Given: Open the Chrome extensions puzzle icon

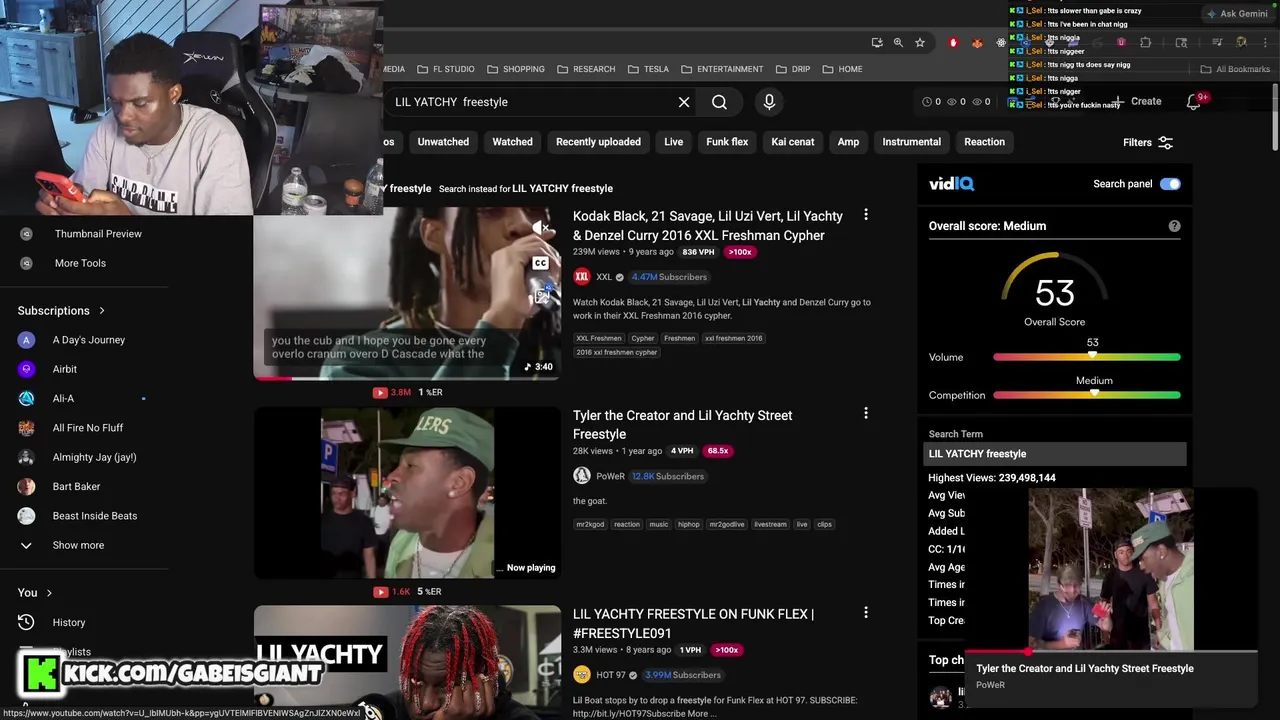Looking at the screenshot, I should point(1146,43).
